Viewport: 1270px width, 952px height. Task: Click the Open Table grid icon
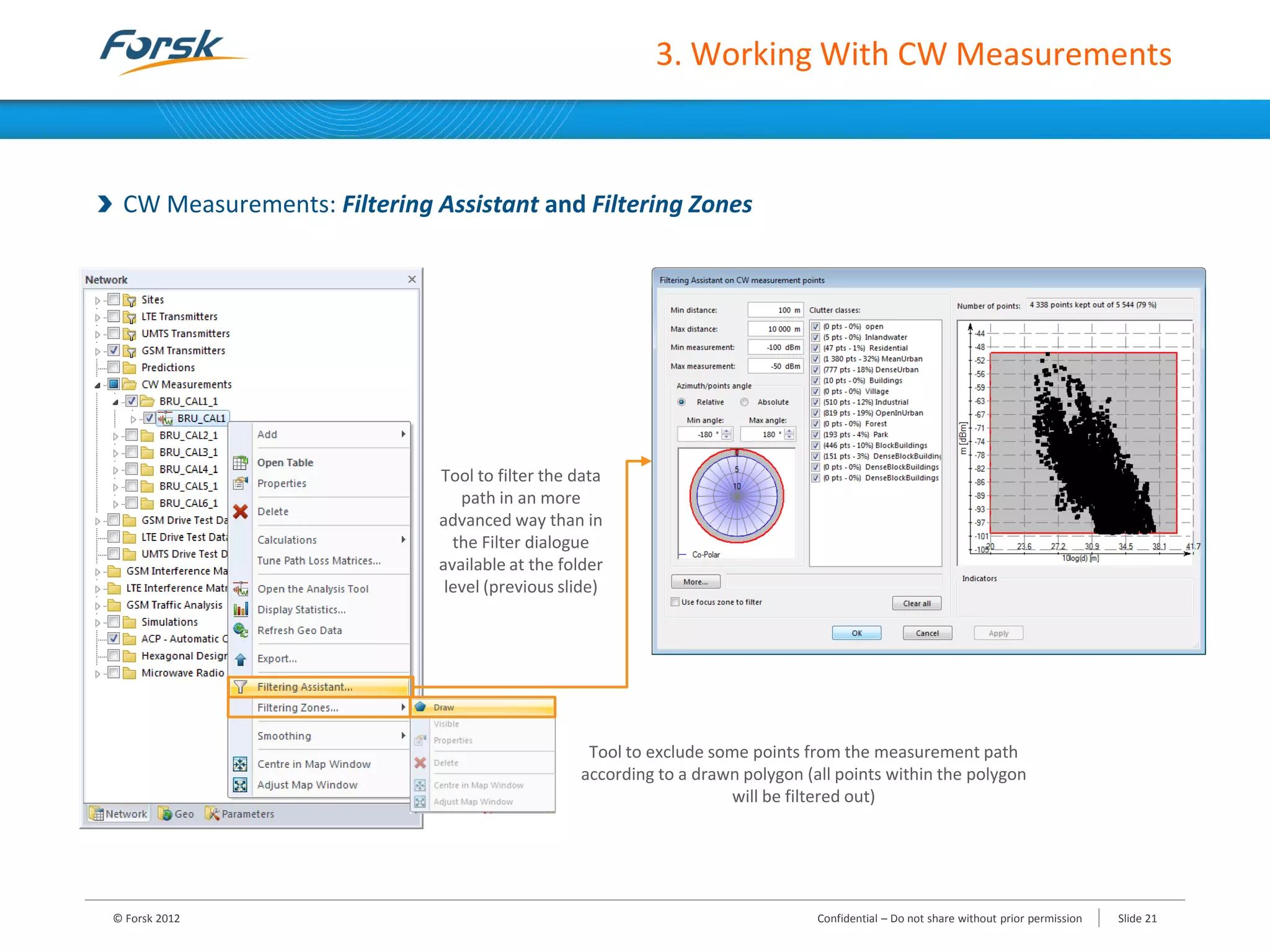tap(240, 463)
